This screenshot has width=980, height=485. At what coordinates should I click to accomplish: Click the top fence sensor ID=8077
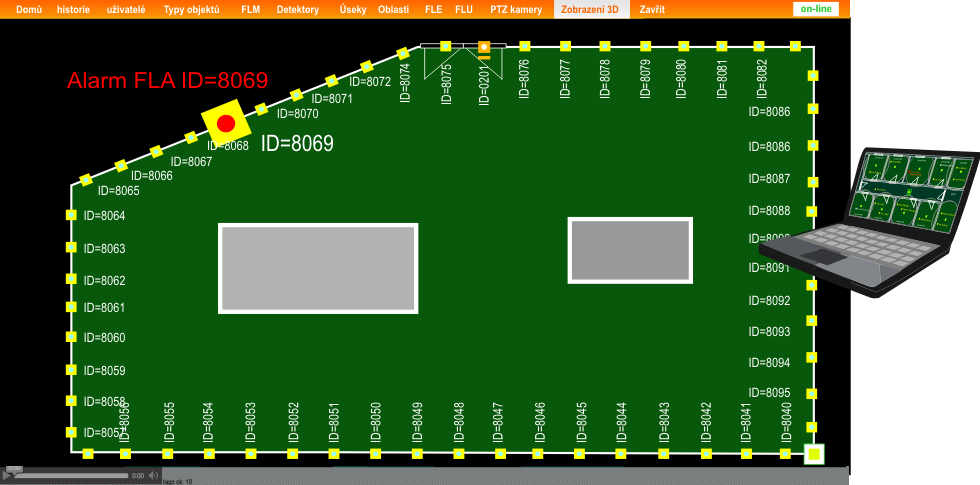pos(566,46)
